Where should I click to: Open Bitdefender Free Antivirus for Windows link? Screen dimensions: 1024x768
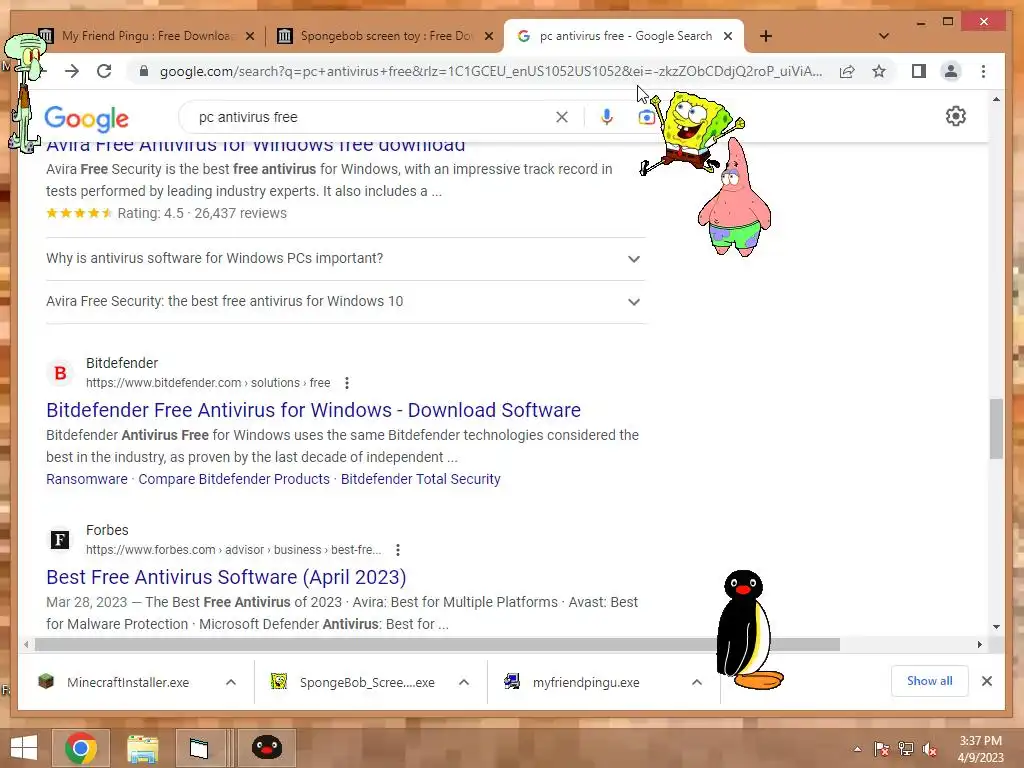[313, 410]
